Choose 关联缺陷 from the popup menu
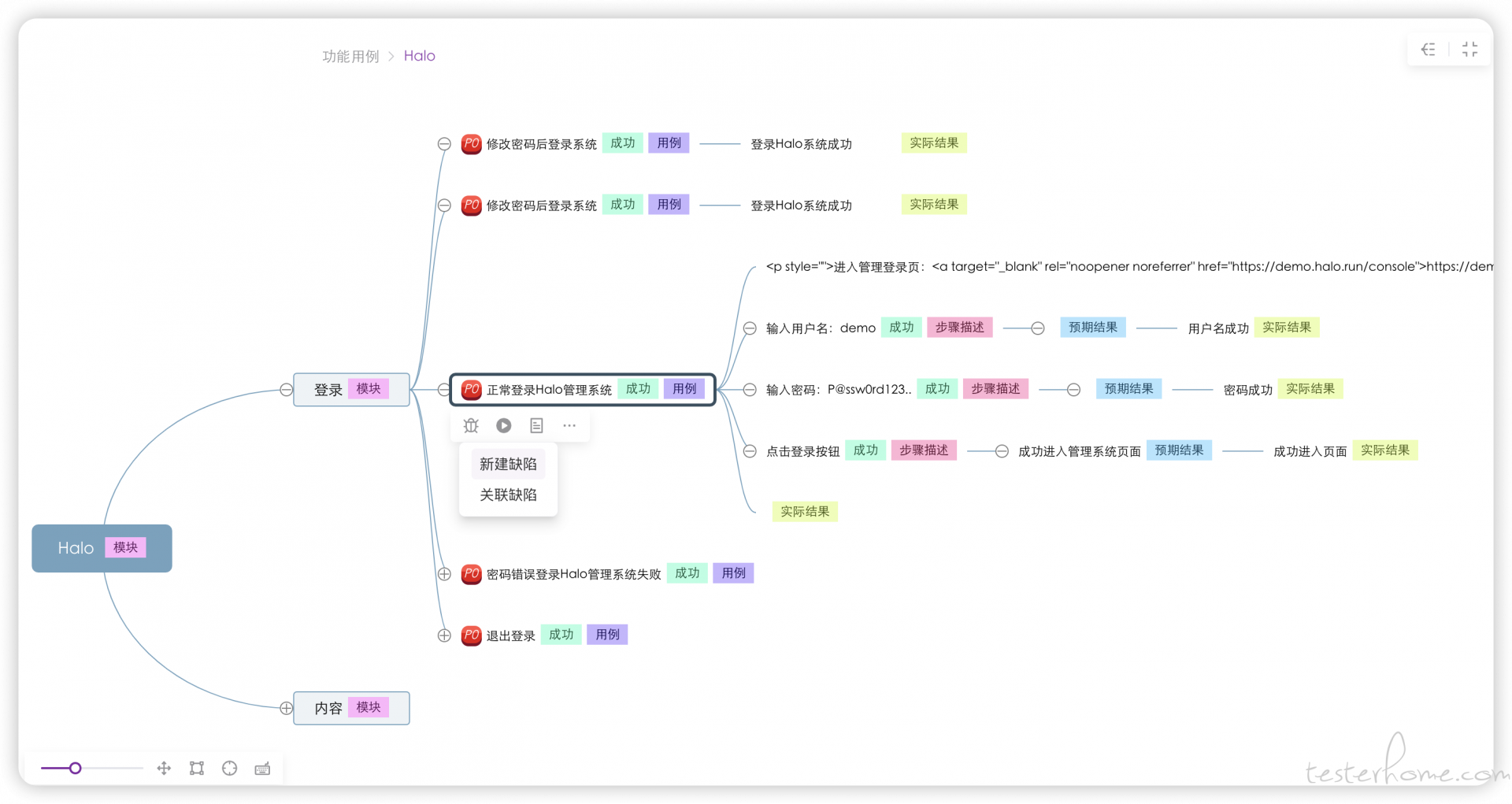This screenshot has width=1512, height=804. click(x=508, y=495)
